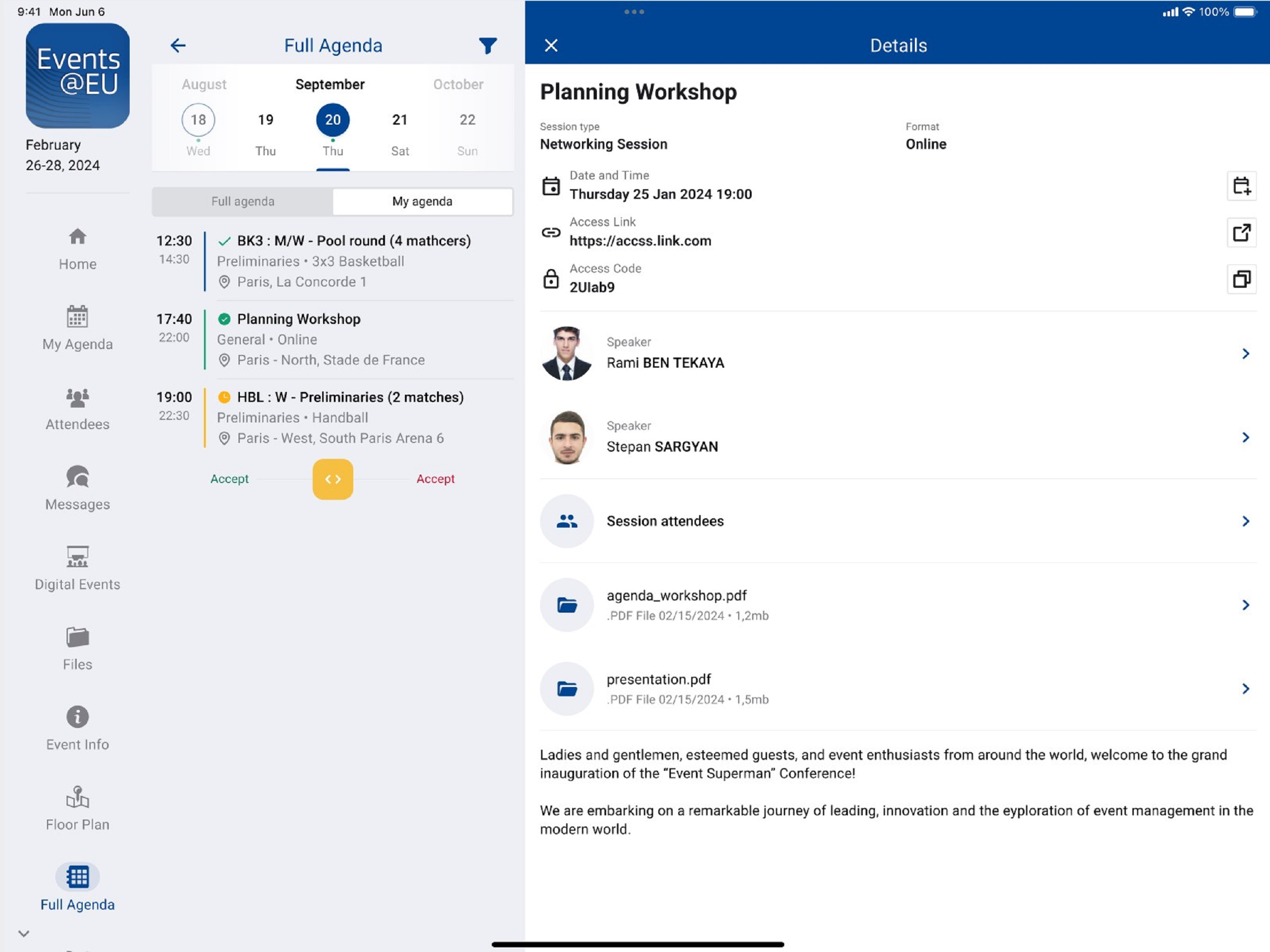Screen dimensions: 1270x952
Task: Select Thursday 19 in date strip
Action: click(x=265, y=133)
